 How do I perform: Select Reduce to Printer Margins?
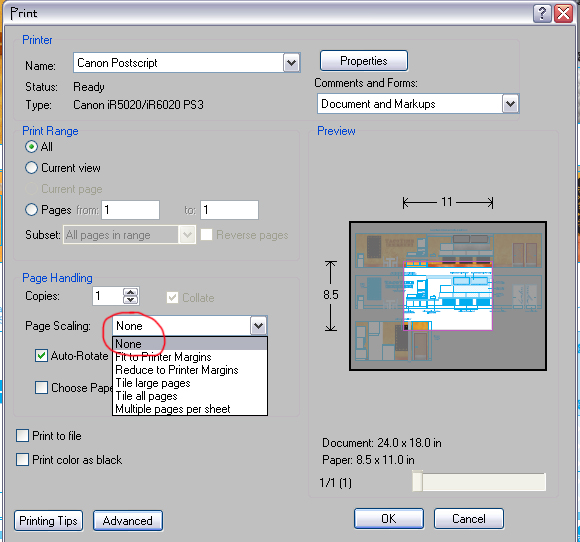177,370
